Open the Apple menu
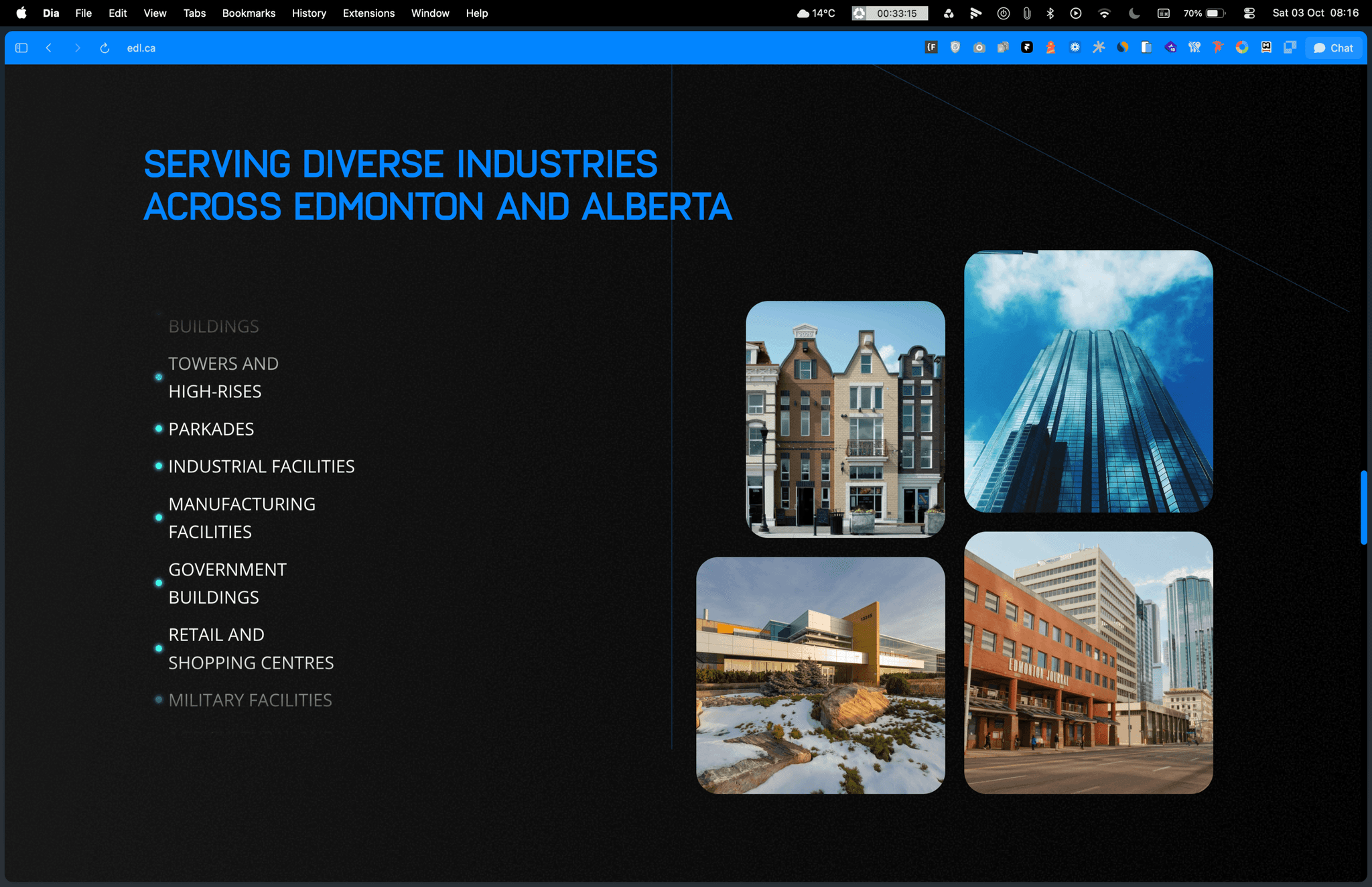The height and width of the screenshot is (887, 1372). 21,13
